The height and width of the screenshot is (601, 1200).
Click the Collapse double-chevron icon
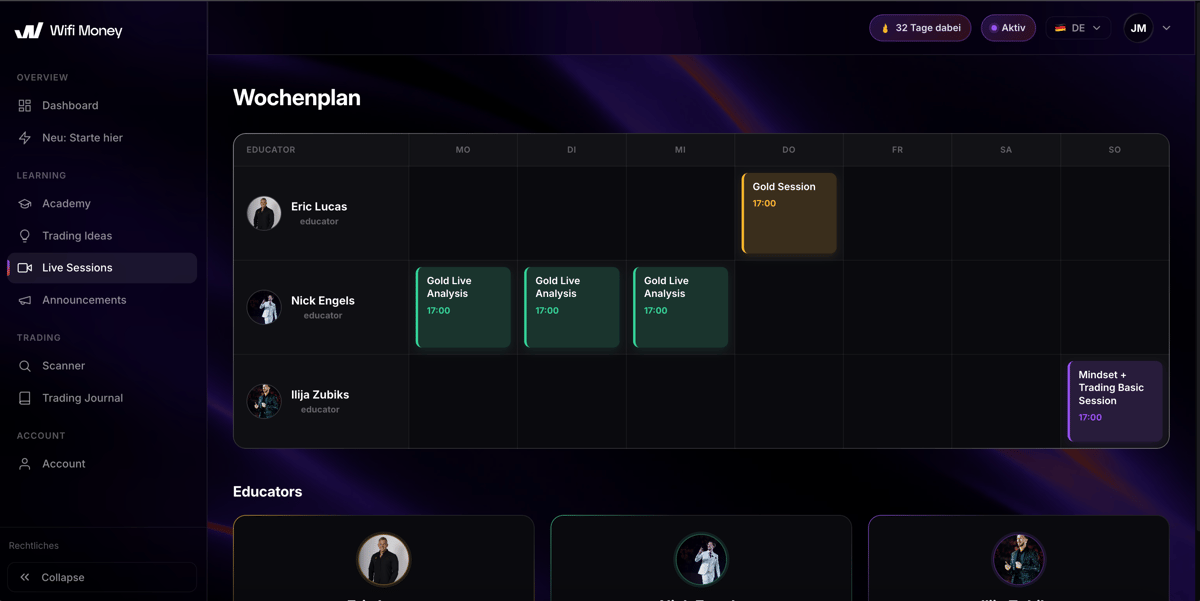(x=25, y=578)
